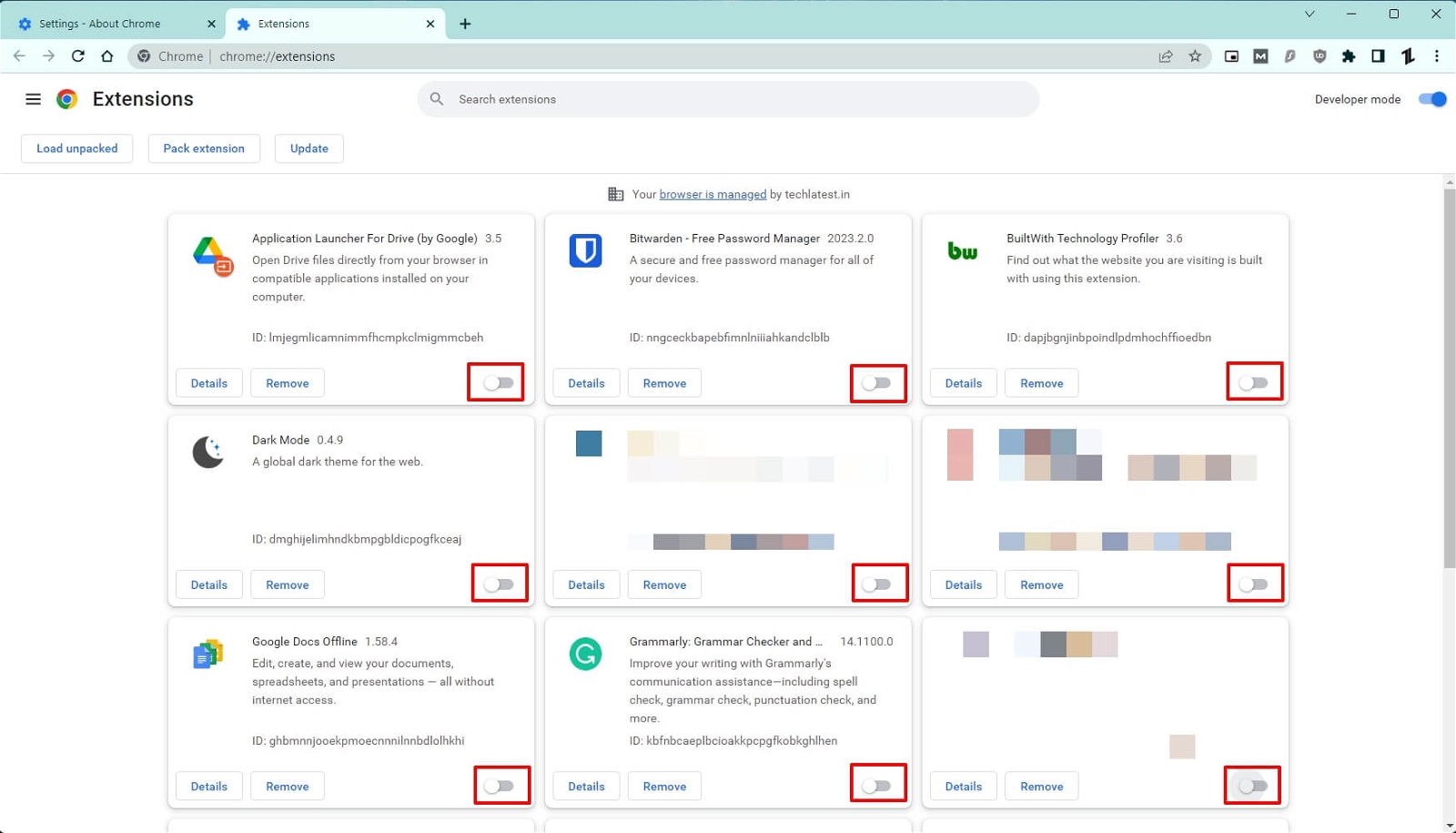This screenshot has height=833, width=1456.
Task: Enable Grammarly extension toggle
Action: click(x=877, y=786)
